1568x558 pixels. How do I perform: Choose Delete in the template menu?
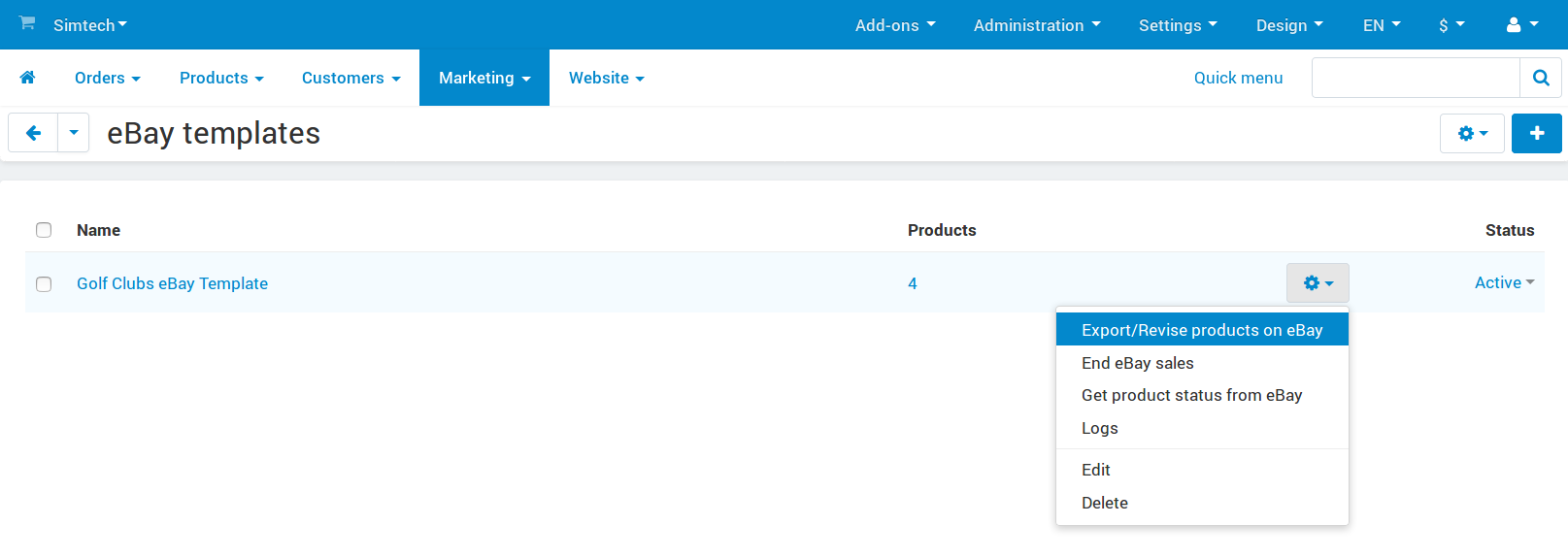coord(1202,503)
